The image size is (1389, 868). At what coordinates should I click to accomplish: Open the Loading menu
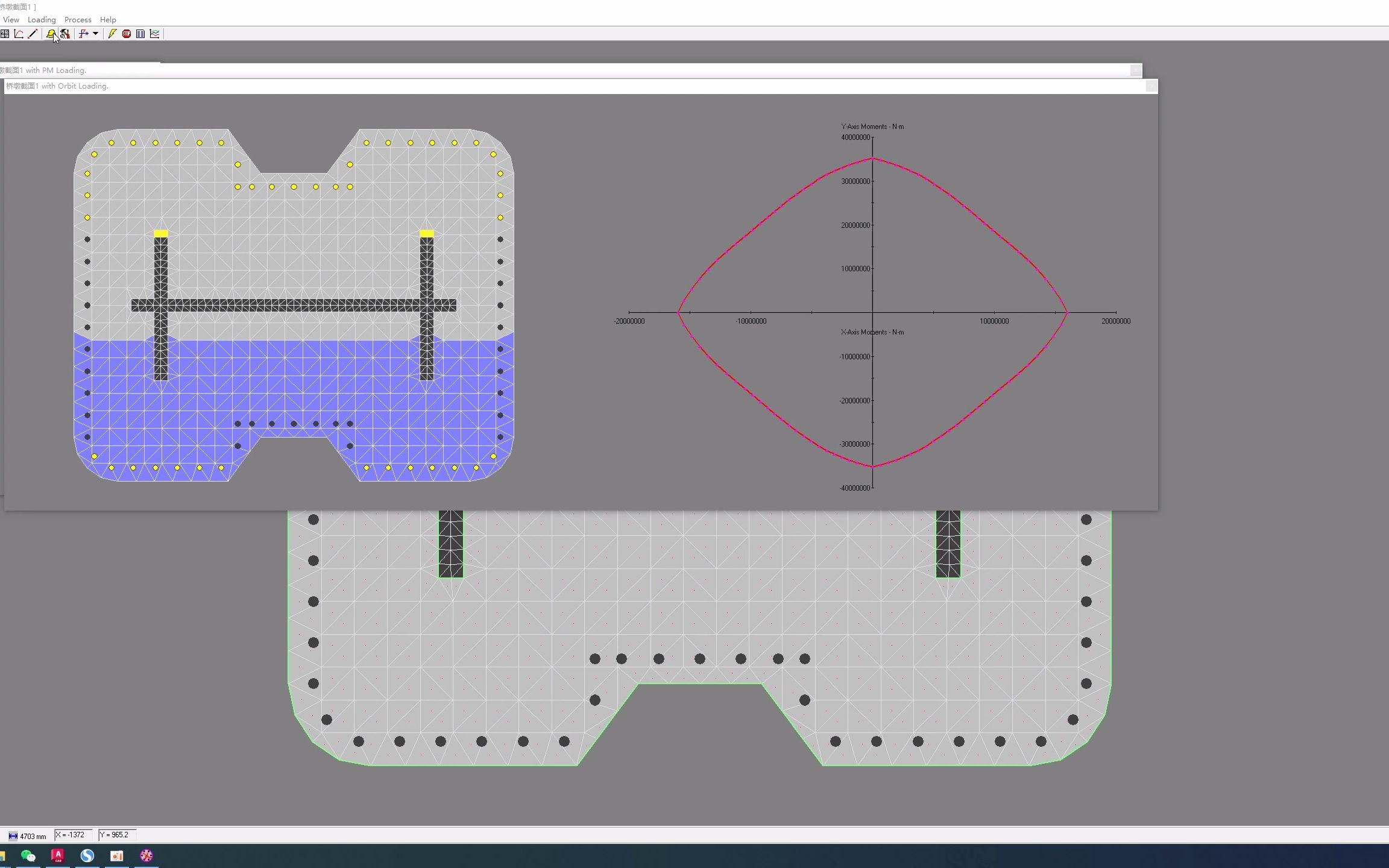[42, 20]
